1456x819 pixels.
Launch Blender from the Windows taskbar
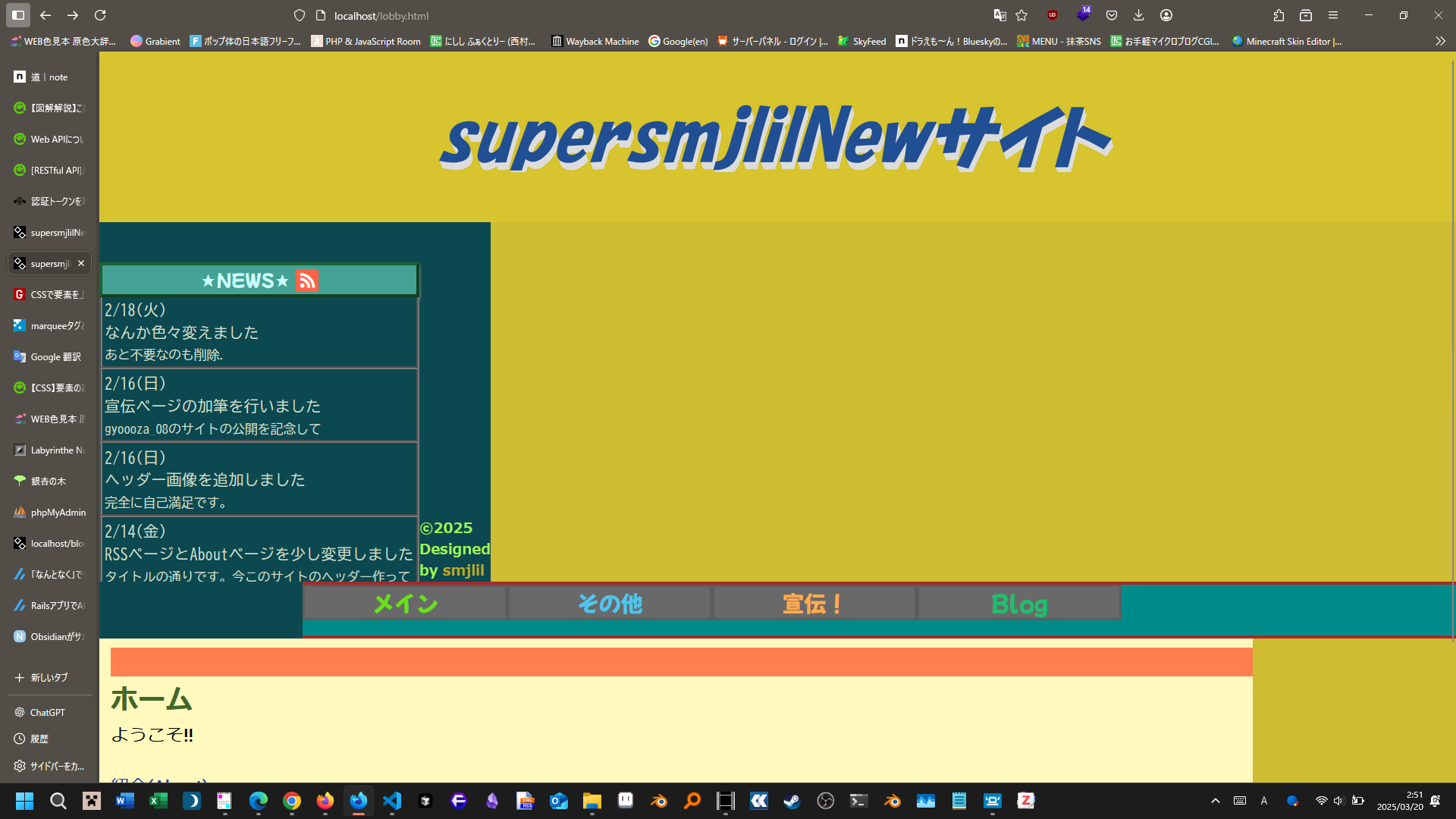point(659,801)
